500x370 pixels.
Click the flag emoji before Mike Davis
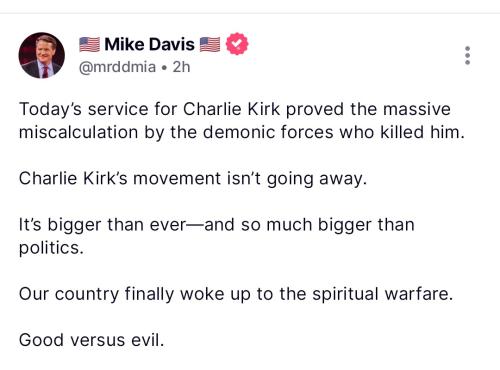(x=89, y=44)
